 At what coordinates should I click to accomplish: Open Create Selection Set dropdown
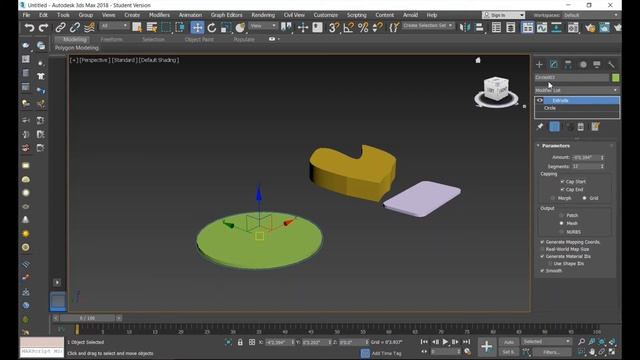tap(427, 26)
